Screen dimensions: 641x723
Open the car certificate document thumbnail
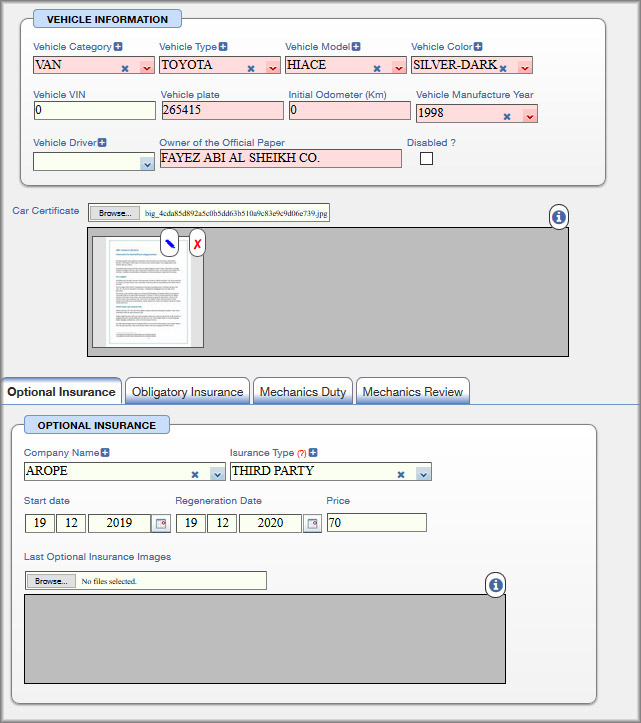coord(147,292)
